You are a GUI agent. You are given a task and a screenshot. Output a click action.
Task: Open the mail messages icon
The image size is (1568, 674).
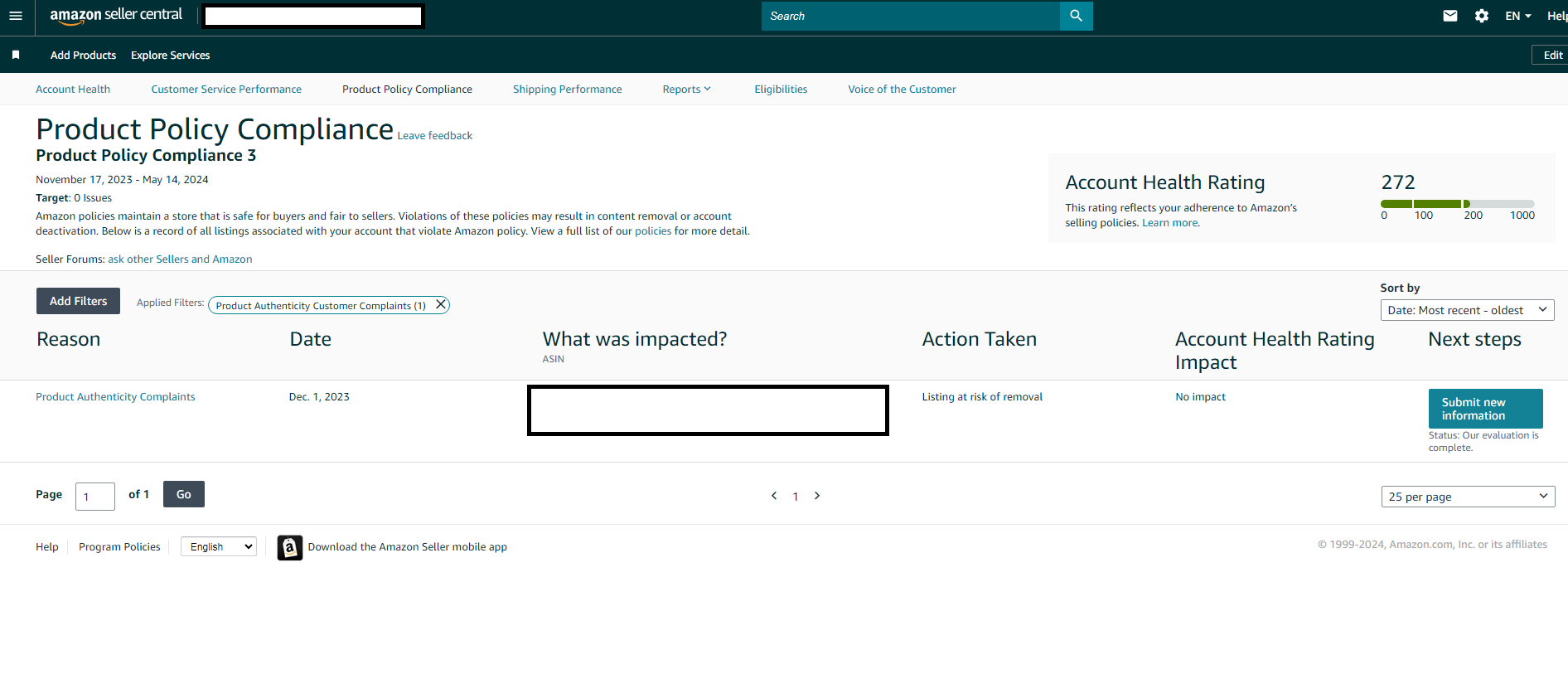pos(1449,16)
